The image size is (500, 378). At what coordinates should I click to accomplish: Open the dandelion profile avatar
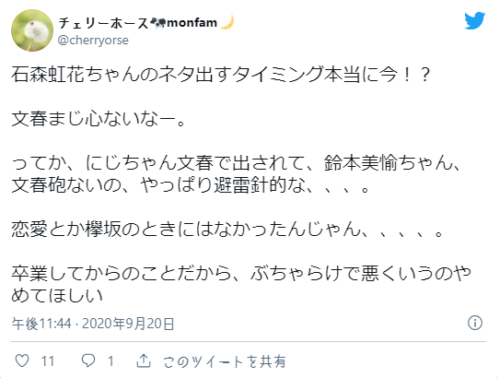[x=32, y=30]
